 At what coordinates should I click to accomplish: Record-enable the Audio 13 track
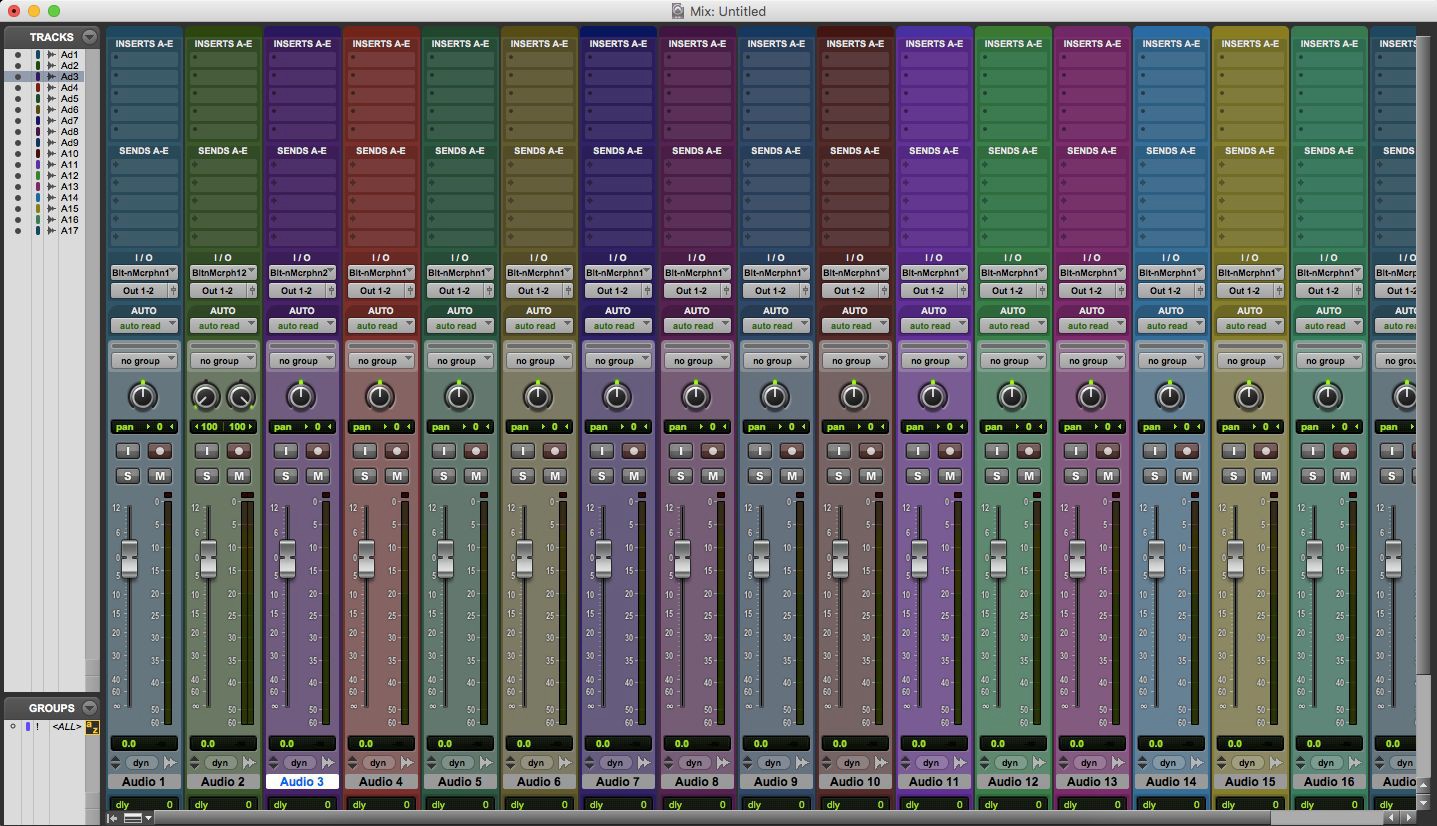(1108, 452)
